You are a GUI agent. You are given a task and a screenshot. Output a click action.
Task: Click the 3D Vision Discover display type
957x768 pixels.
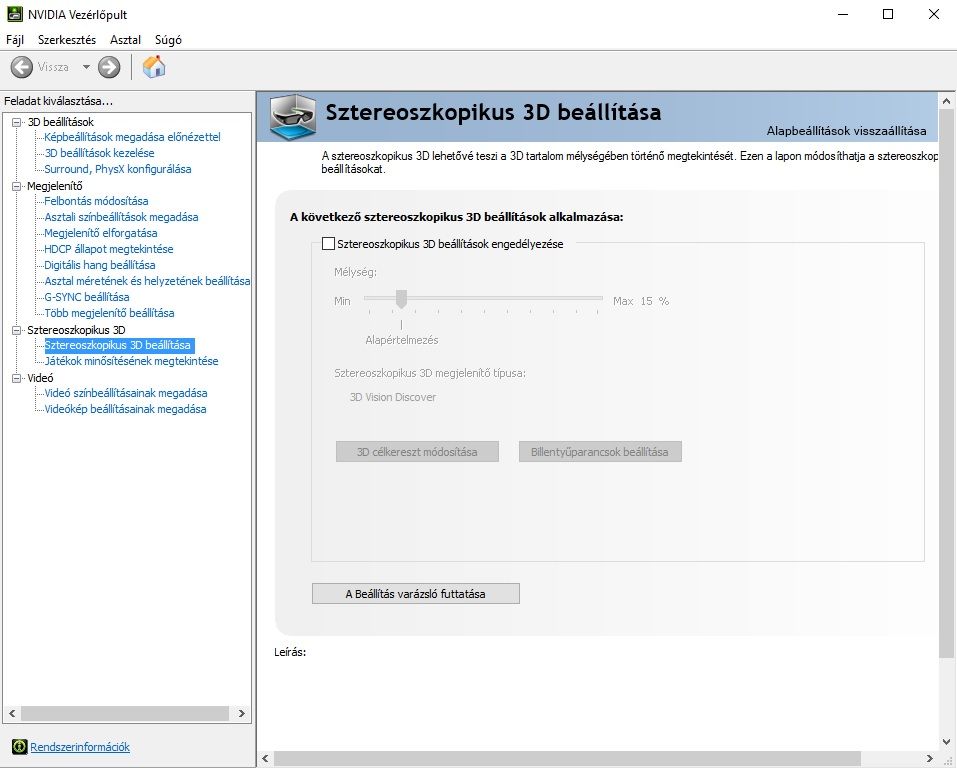[x=392, y=397]
